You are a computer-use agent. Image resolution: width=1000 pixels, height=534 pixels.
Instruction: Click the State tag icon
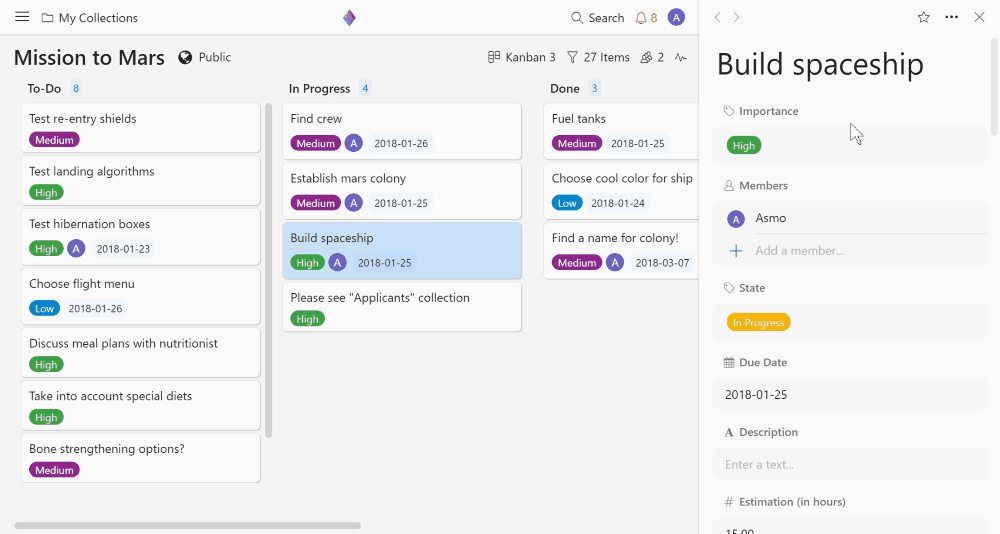729,288
